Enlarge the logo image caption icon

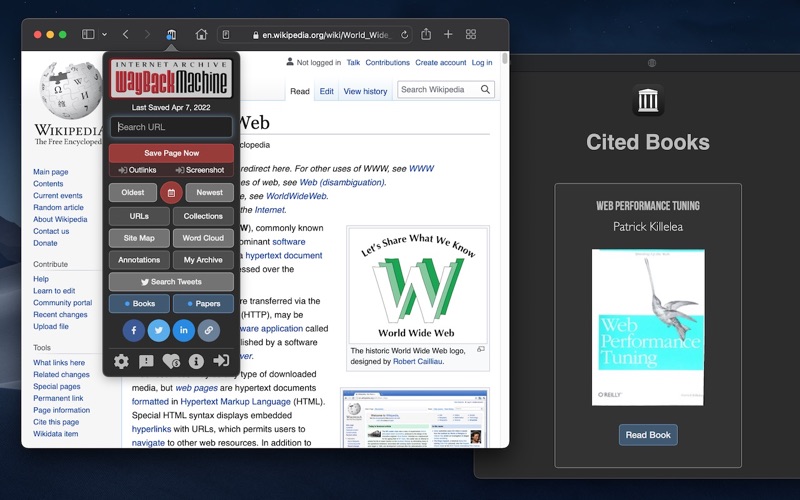481,349
